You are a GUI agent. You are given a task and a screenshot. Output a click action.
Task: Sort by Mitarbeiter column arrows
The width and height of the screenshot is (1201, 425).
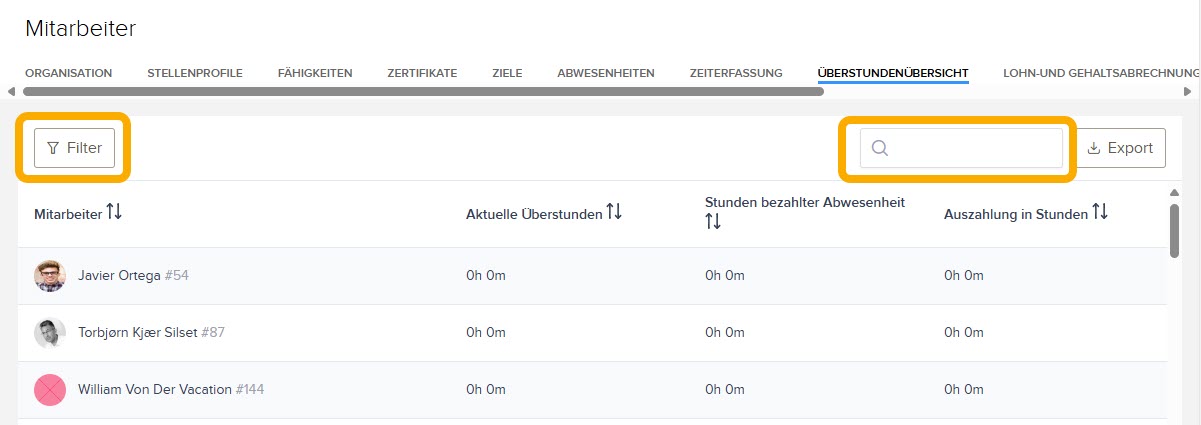pyautogui.click(x=114, y=213)
